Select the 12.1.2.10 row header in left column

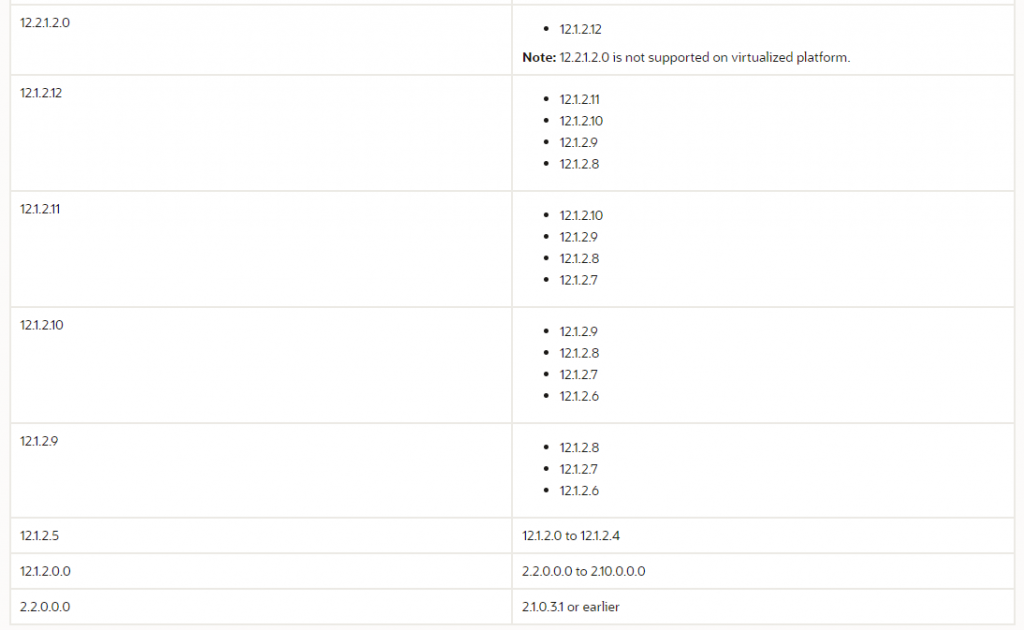pos(41,325)
